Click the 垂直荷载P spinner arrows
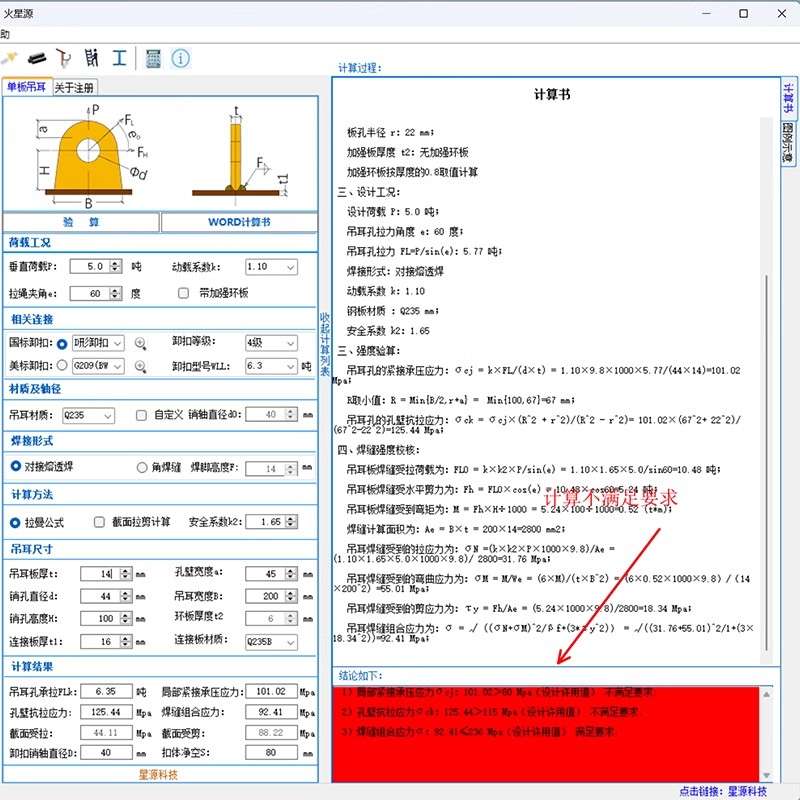 pyautogui.click(x=116, y=266)
